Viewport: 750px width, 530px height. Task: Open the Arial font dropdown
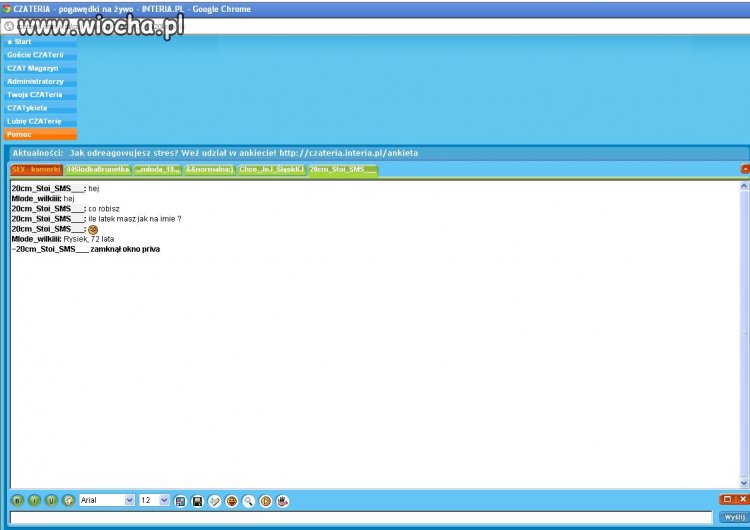[x=107, y=500]
